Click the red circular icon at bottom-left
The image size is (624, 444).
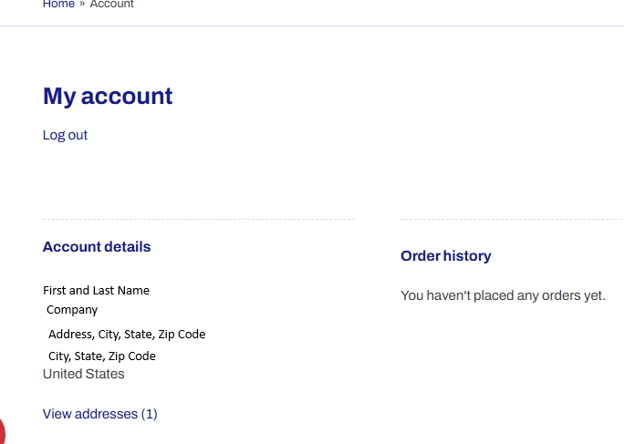tap(4, 432)
